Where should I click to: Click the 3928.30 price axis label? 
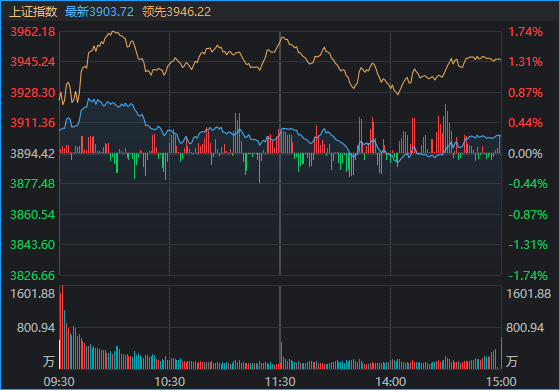[x=33, y=93]
